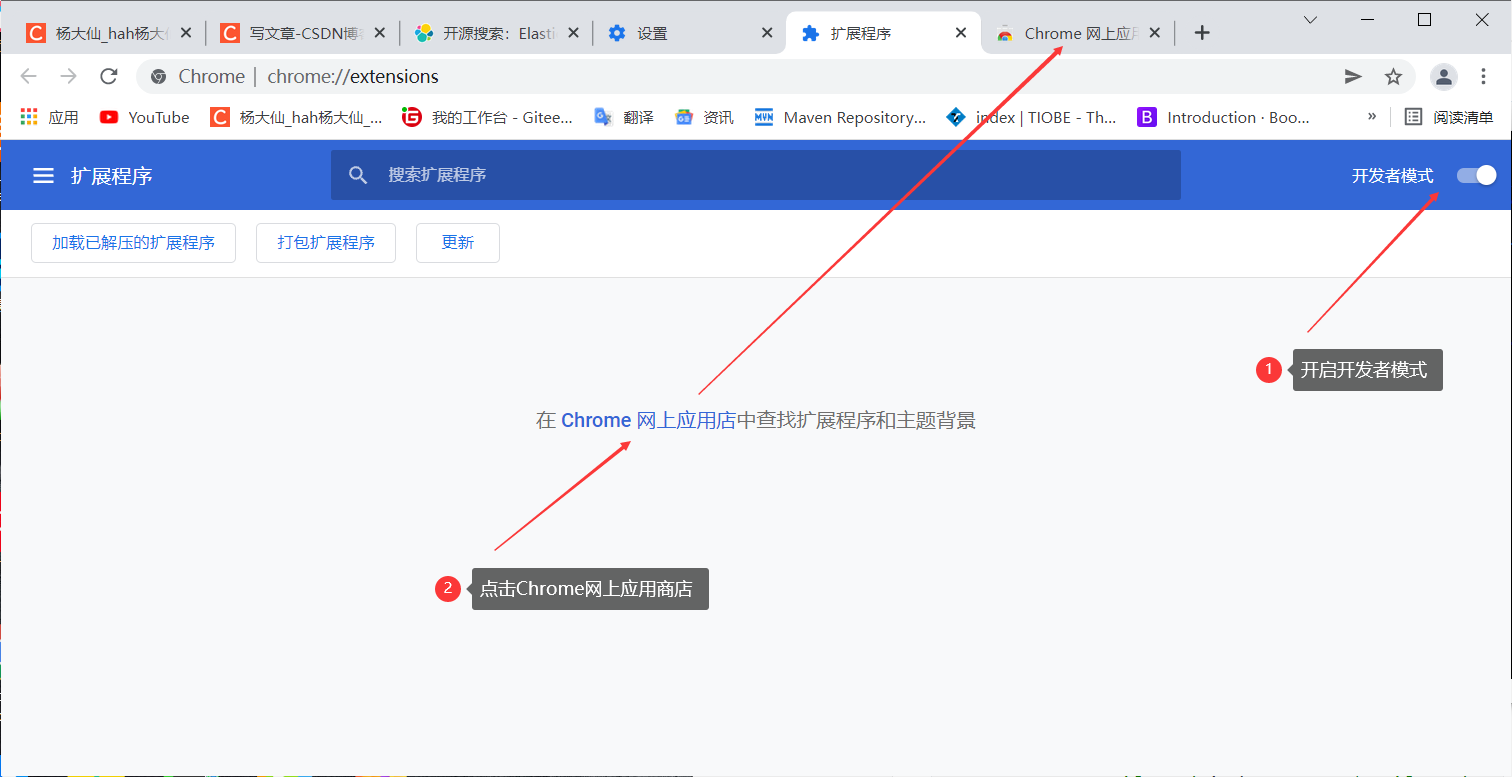
Task: Close the Chrome 网上应用 tab
Action: [1155, 33]
